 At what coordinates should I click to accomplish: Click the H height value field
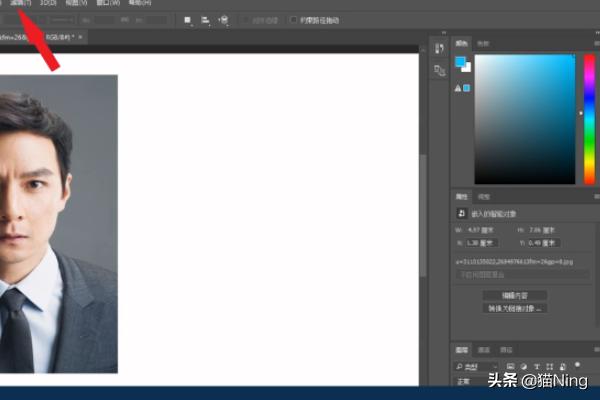542,230
